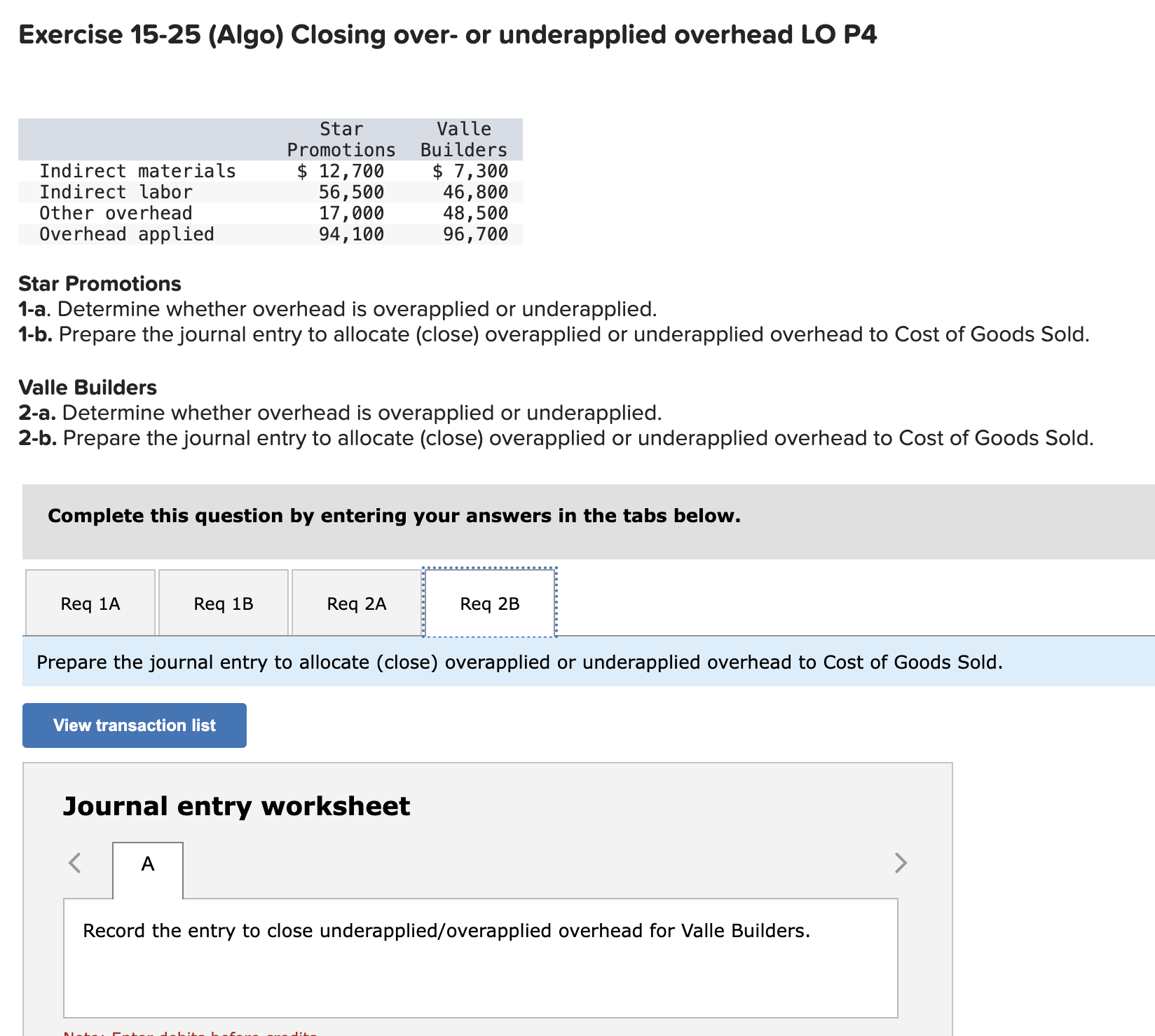The image size is (1155, 1036).
Task: Select journal entry worksheet tab A
Action: [x=148, y=870]
